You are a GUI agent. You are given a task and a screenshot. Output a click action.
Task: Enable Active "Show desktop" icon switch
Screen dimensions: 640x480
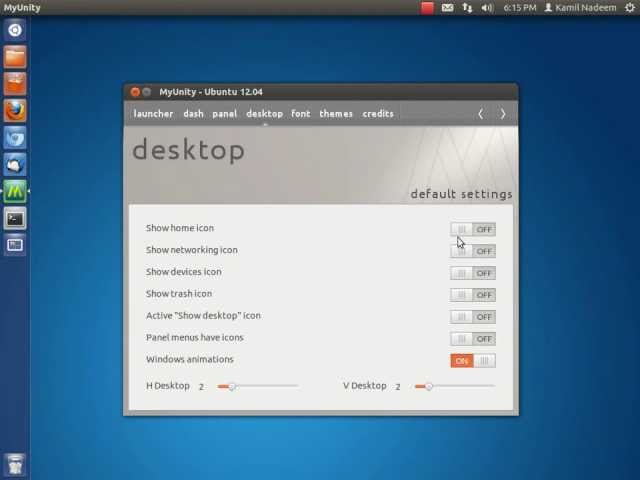coord(473,317)
